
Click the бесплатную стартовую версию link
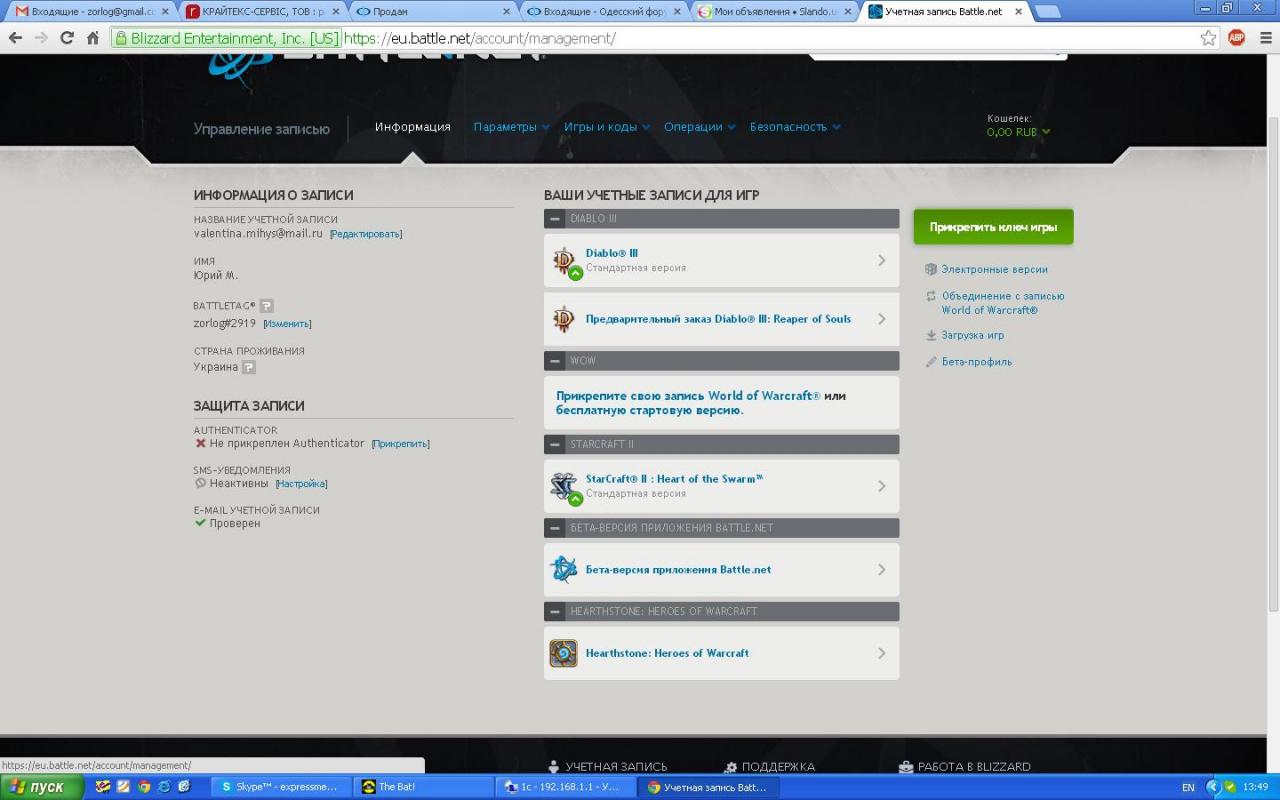(649, 410)
